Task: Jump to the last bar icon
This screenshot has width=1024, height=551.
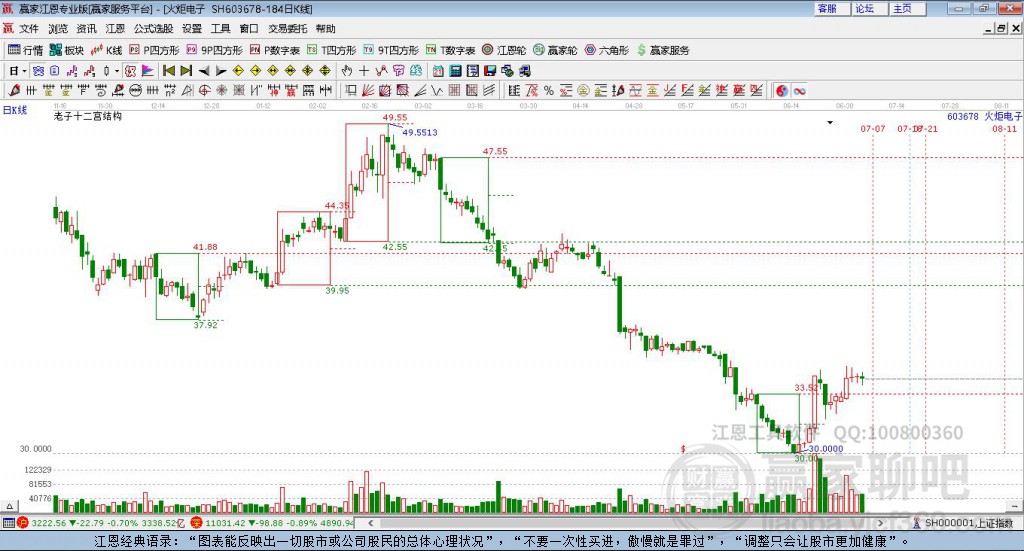Action: [x=186, y=71]
